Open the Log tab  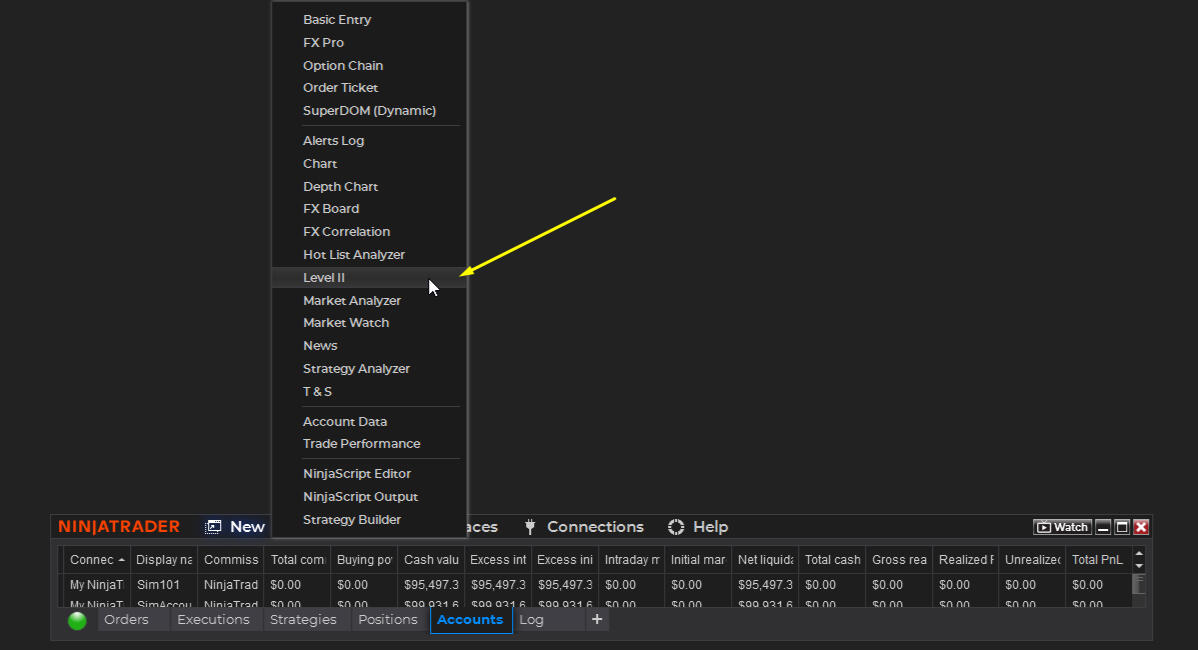pos(531,620)
